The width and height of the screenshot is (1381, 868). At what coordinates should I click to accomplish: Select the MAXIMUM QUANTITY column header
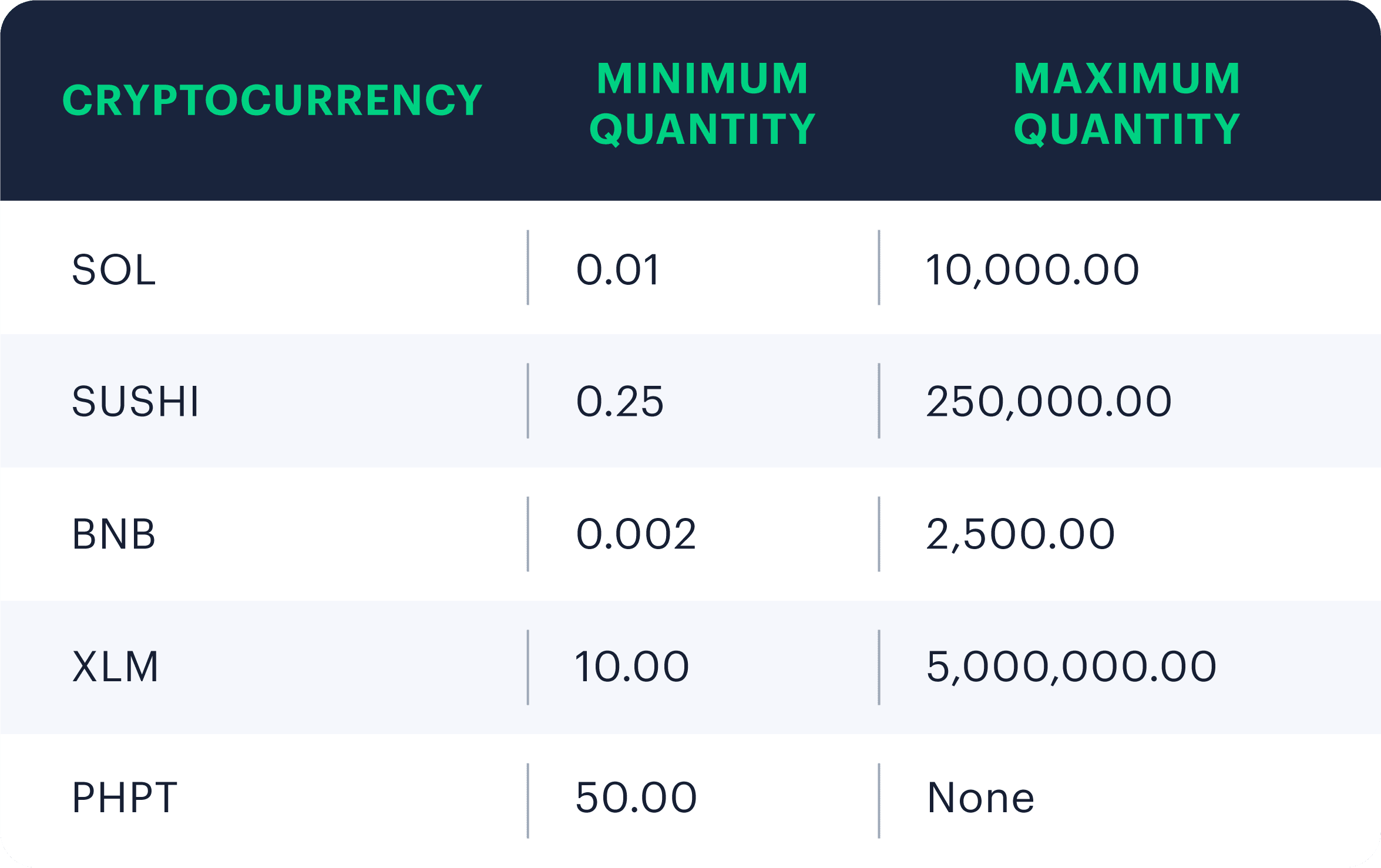pos(1127,103)
